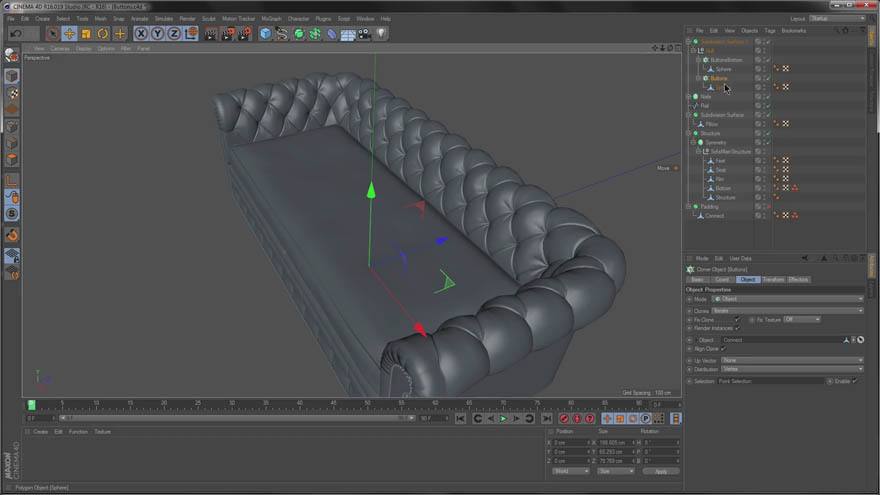Screen dimensions: 880x495
Task: Select the Pillow object in Object Manager
Action: point(711,124)
